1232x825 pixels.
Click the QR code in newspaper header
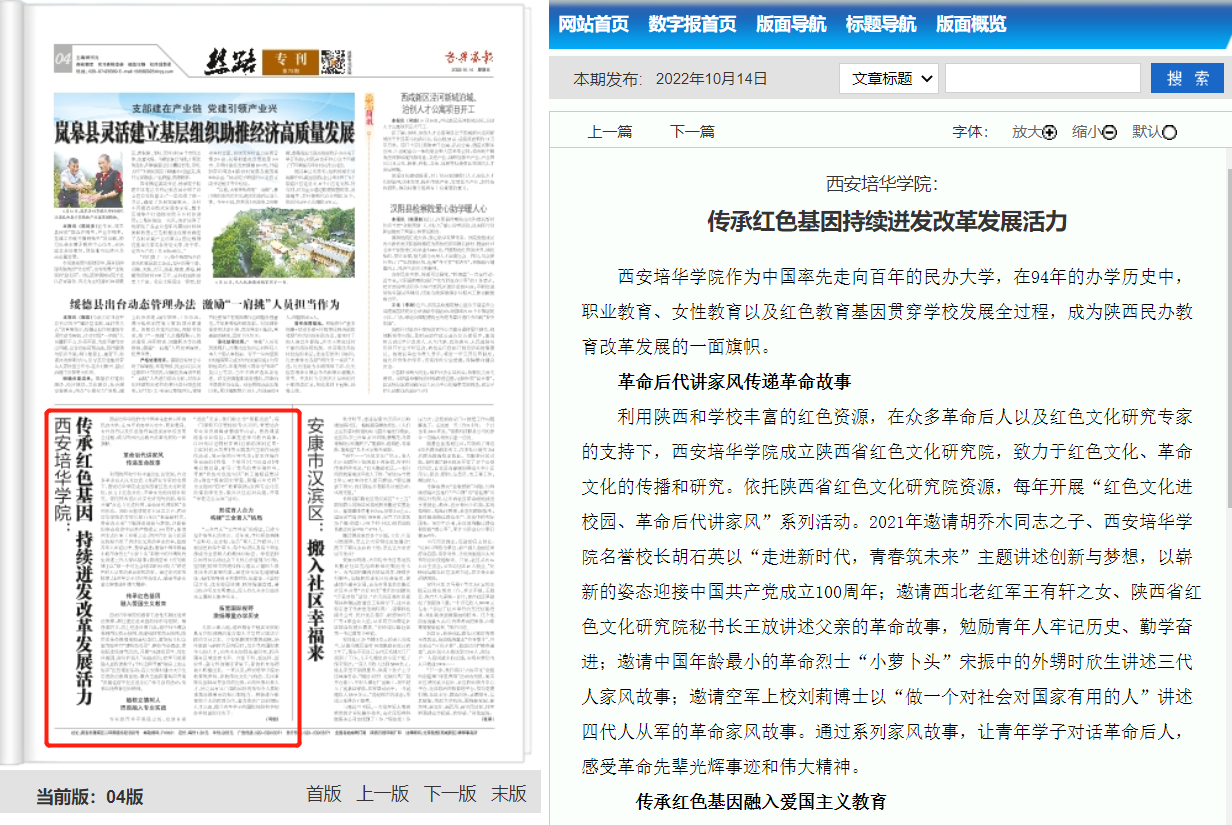pyautogui.click(x=334, y=62)
